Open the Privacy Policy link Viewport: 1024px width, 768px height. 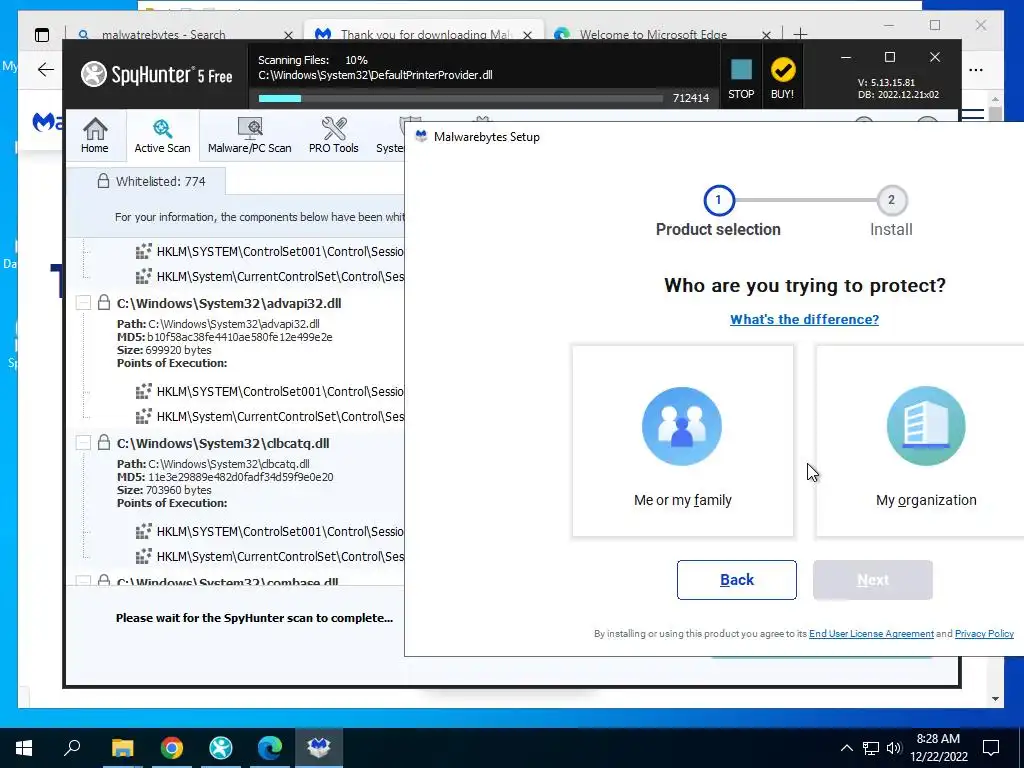pos(984,633)
